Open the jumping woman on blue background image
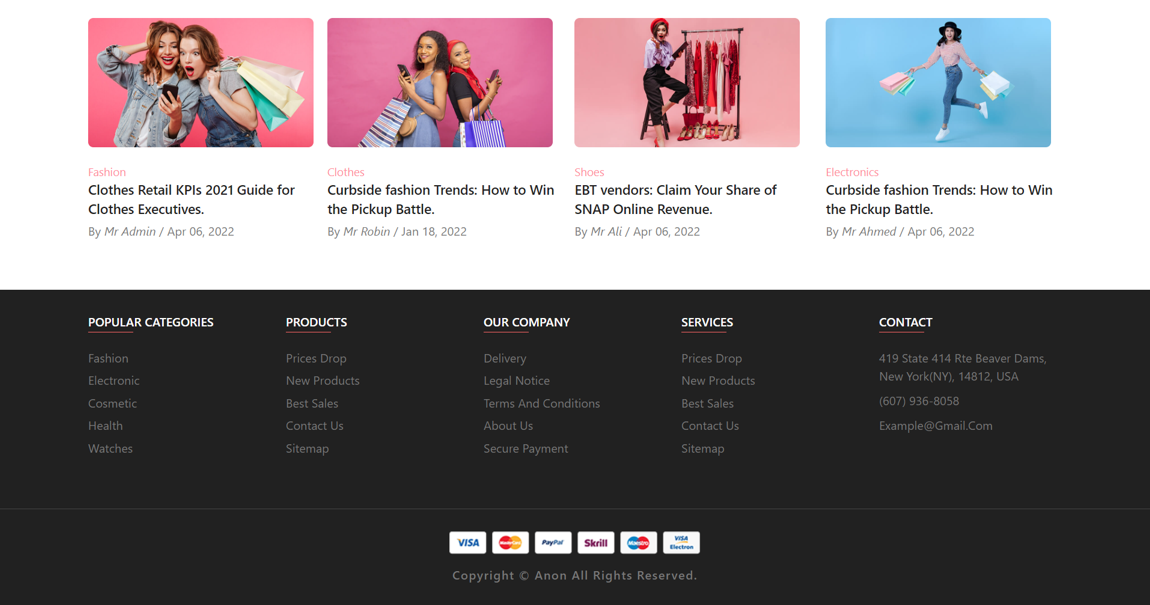 point(937,83)
